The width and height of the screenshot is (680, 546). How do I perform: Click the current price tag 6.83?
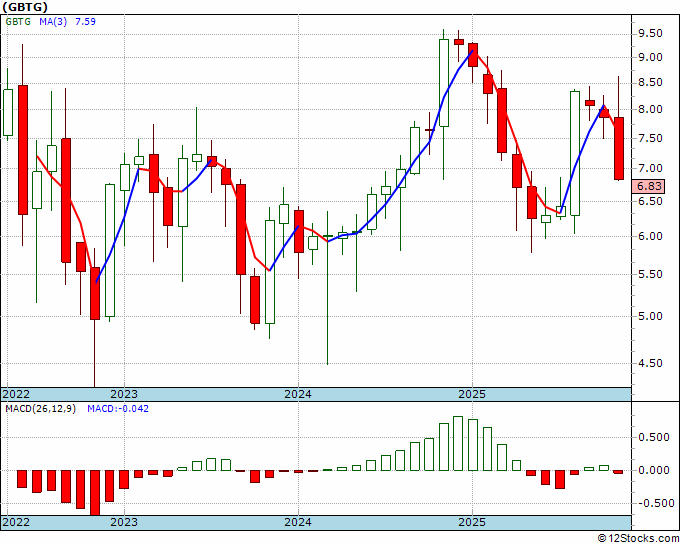[x=649, y=186]
